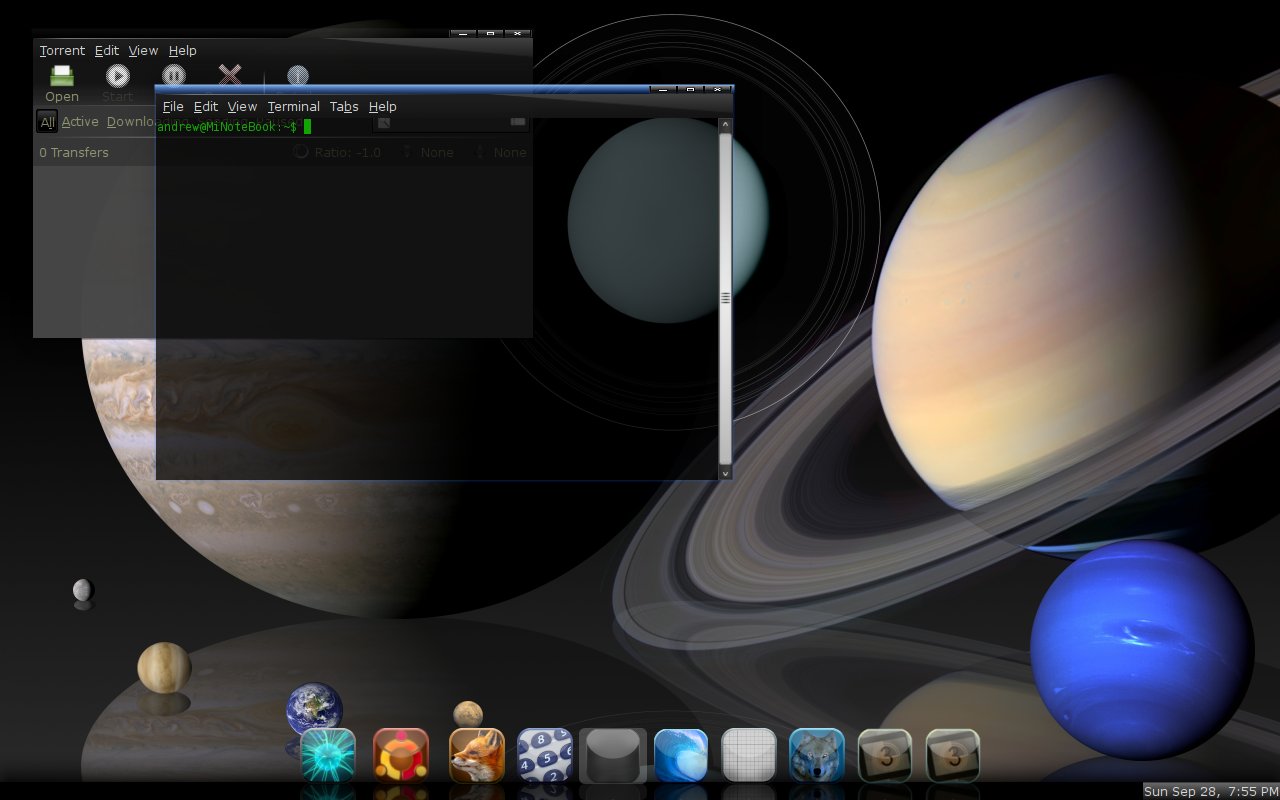Click the terminal scrollbar up arrow
The height and width of the screenshot is (800, 1280).
coord(726,125)
